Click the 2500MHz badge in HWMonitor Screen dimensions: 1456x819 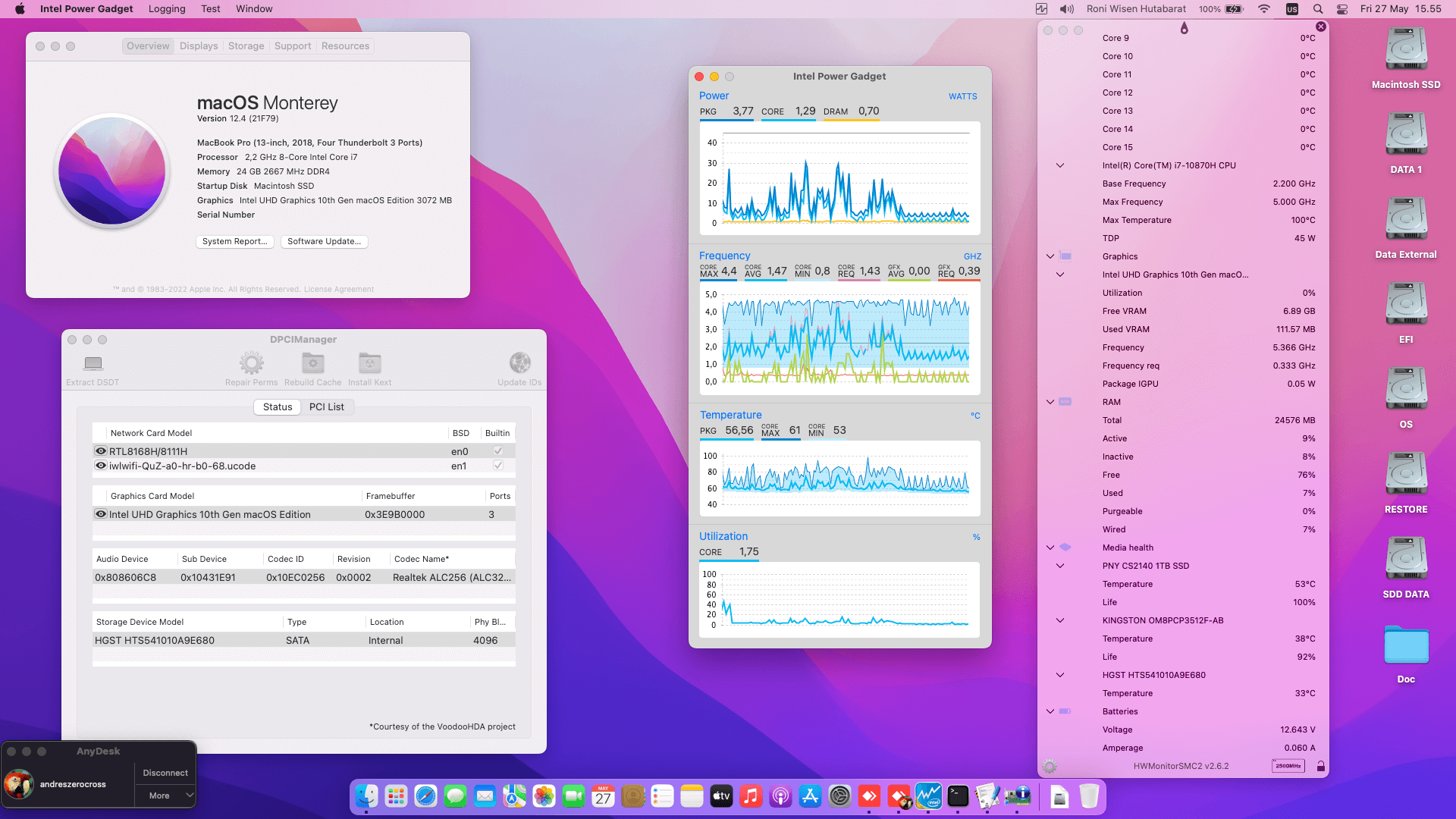click(x=1288, y=766)
